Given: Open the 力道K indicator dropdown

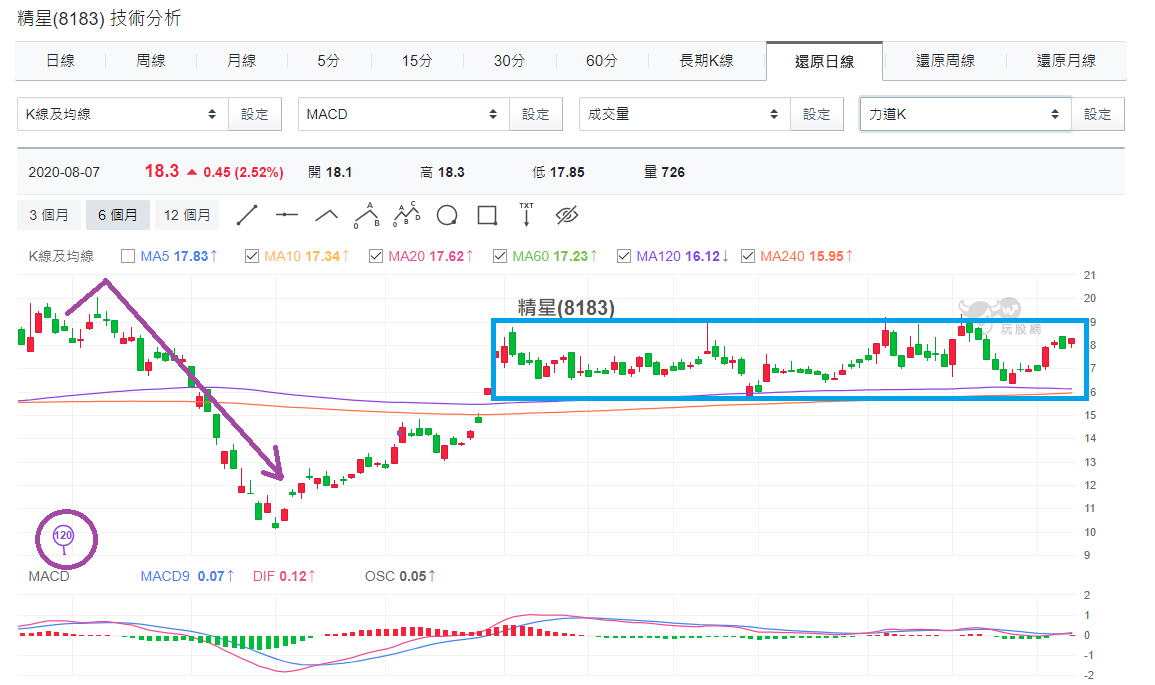Looking at the screenshot, I should pos(966,114).
